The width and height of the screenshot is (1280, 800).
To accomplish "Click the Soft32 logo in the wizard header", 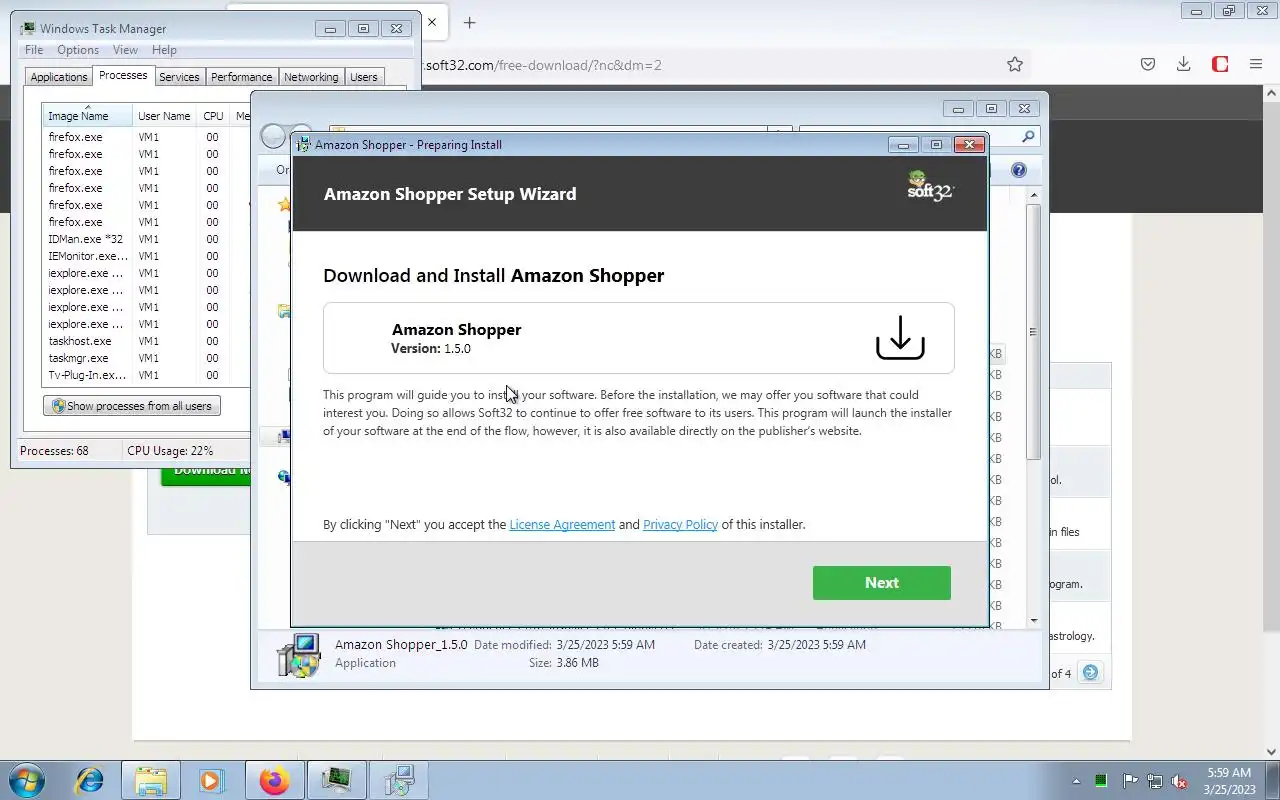I will coord(930,186).
